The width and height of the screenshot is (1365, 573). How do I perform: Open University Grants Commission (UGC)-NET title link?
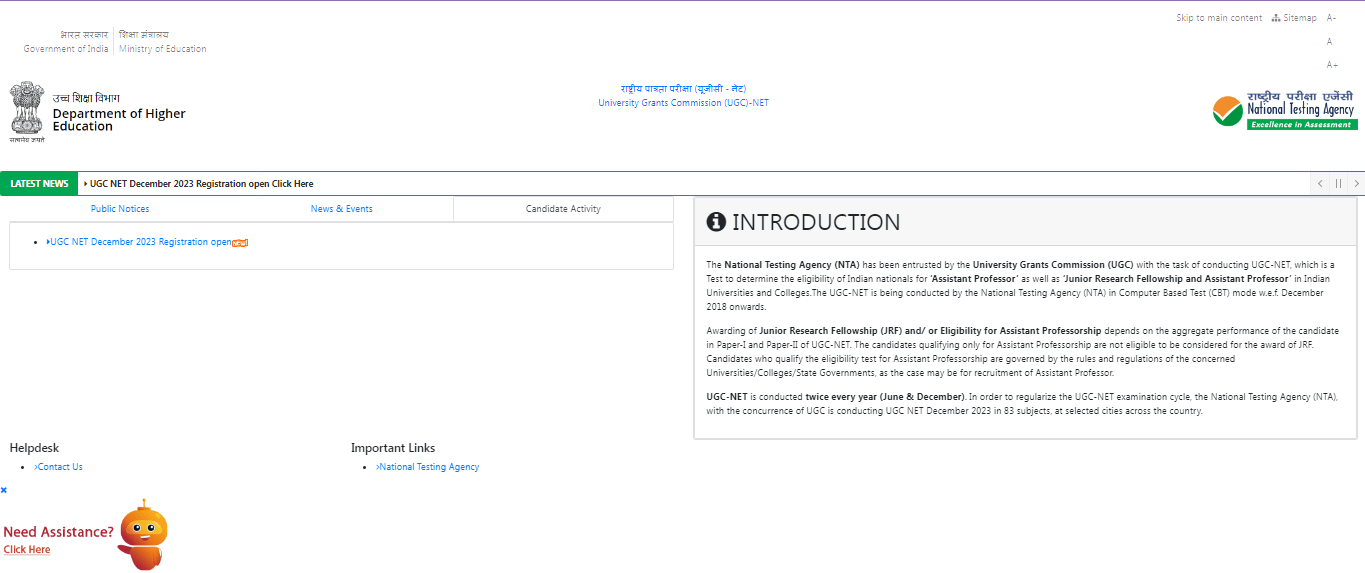click(683, 103)
